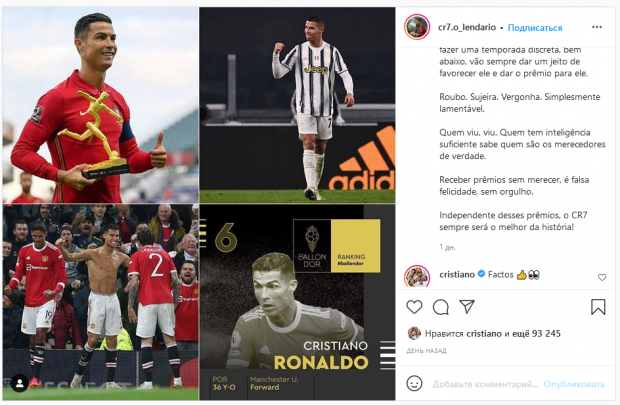
Task: Click the ДЕНЬ НАЗАД post timestamp
Action: 427,350
